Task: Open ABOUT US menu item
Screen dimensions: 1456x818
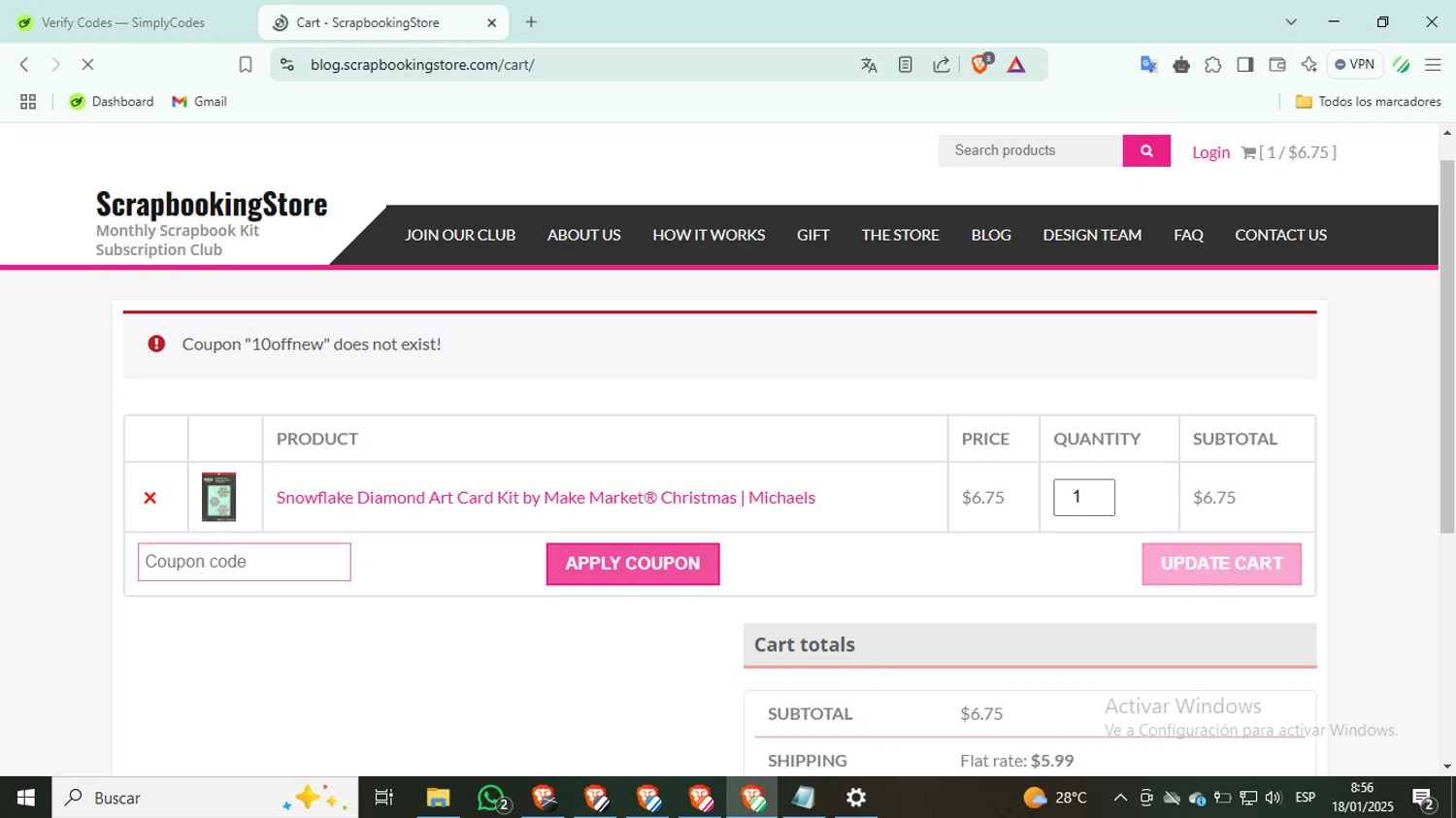Action: [584, 235]
